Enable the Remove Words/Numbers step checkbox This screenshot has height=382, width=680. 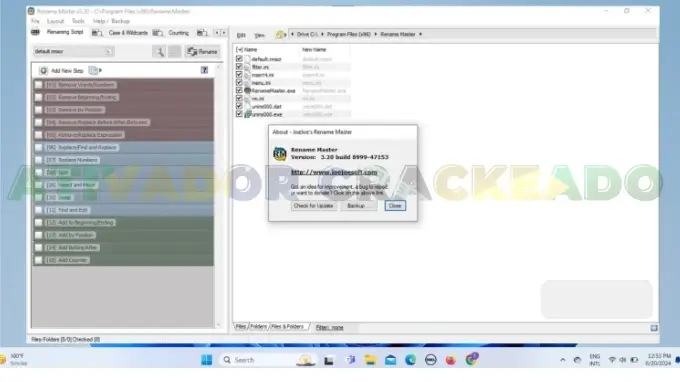[x=39, y=85]
